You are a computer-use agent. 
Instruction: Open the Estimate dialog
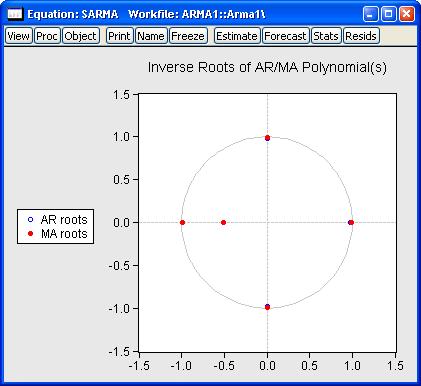click(237, 36)
